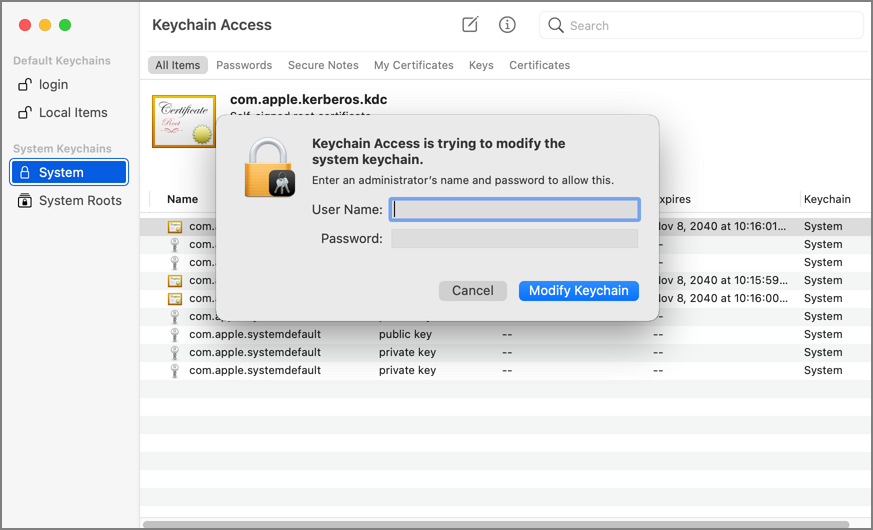Image resolution: width=873 pixels, height=530 pixels.
Task: Select the System keychain
Action: (x=69, y=172)
